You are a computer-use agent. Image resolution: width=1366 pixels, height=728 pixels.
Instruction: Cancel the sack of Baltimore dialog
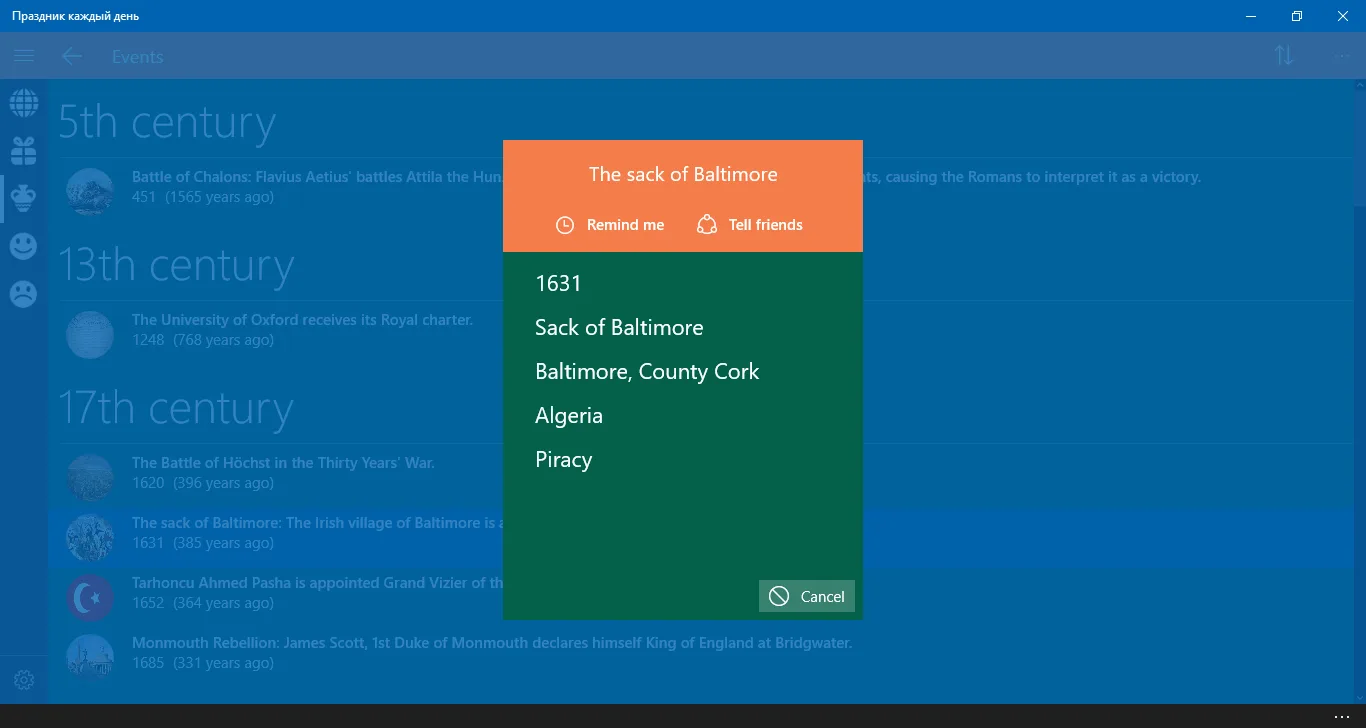click(807, 596)
